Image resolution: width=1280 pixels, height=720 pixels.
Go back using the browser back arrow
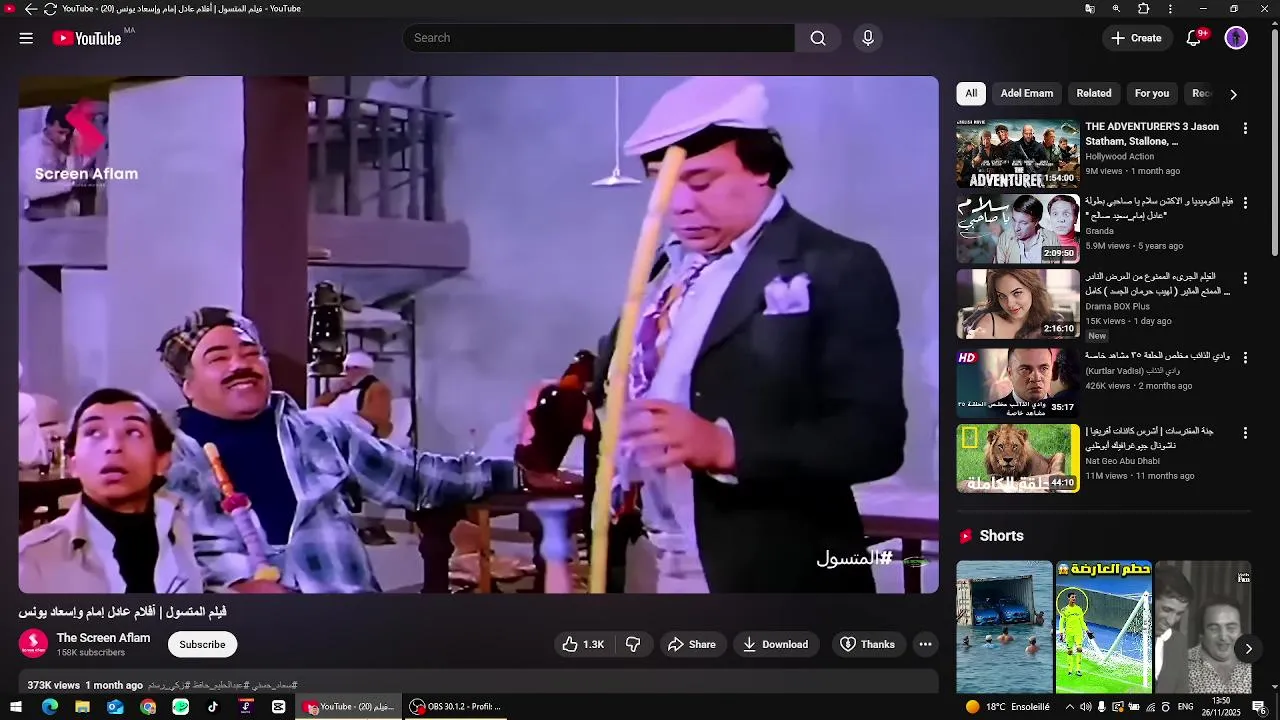30,9
